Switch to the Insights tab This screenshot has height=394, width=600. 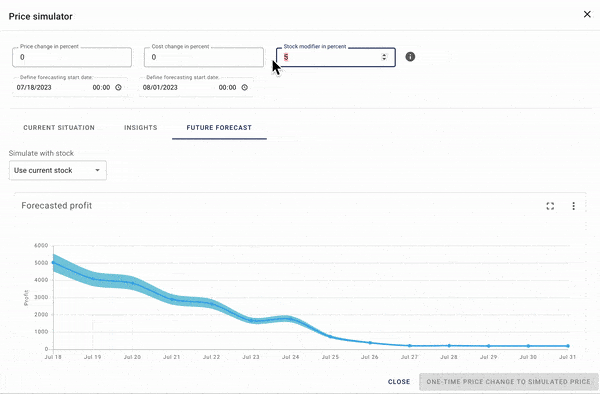(140, 128)
